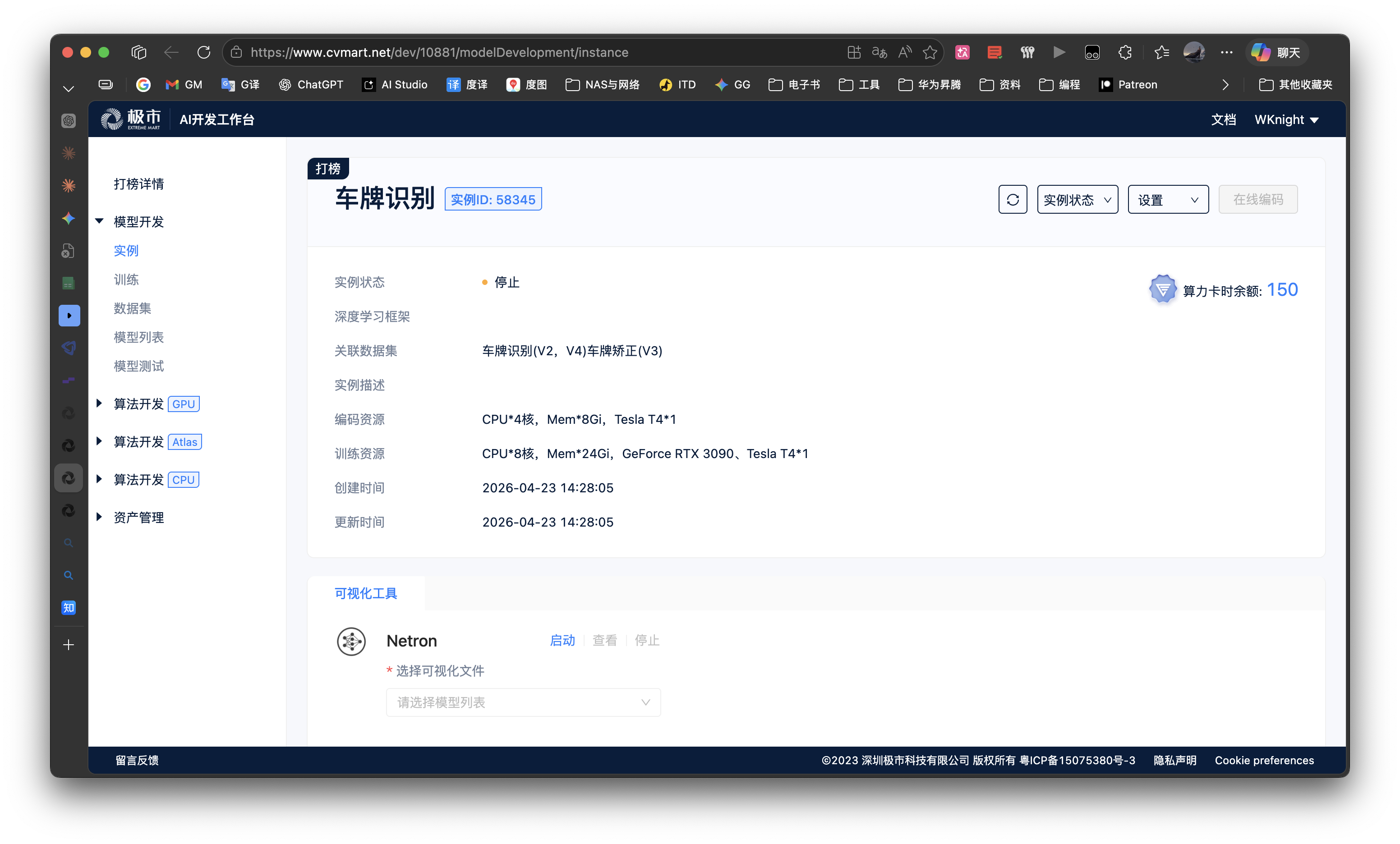Open the Tampermonkey-style extension icon

pyautogui.click(x=1092, y=52)
